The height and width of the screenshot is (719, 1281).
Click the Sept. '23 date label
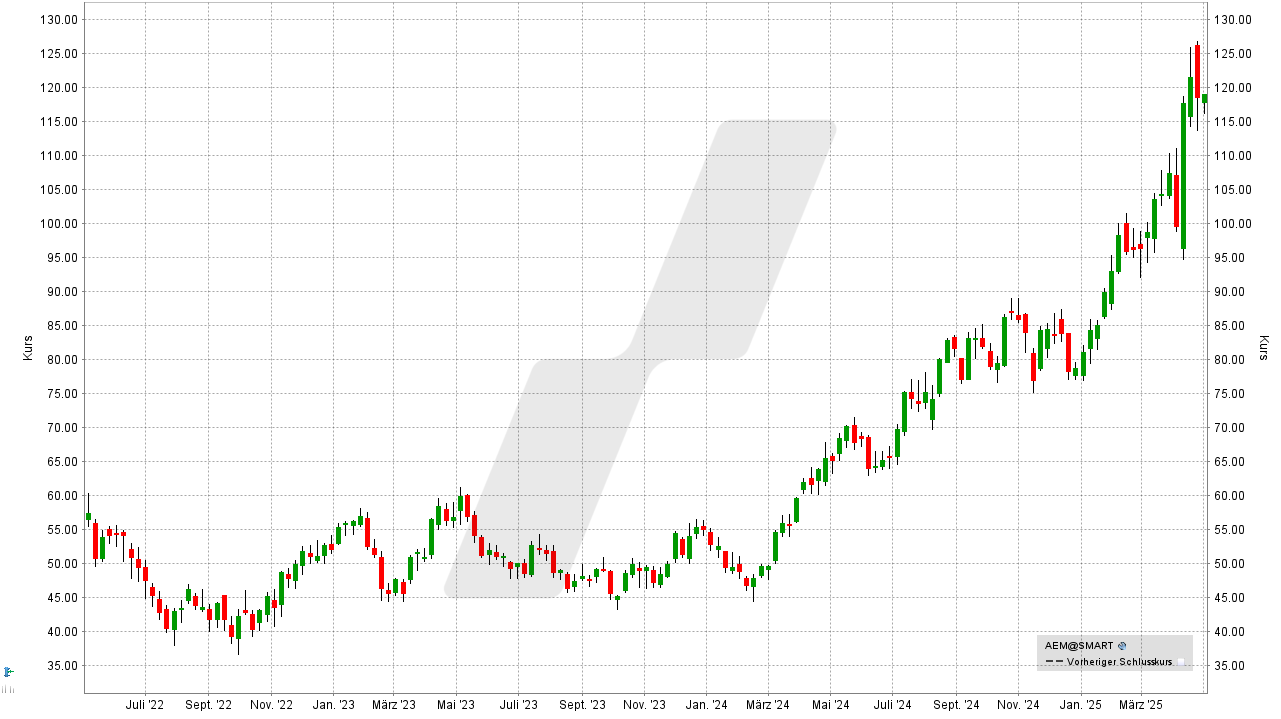click(x=582, y=705)
